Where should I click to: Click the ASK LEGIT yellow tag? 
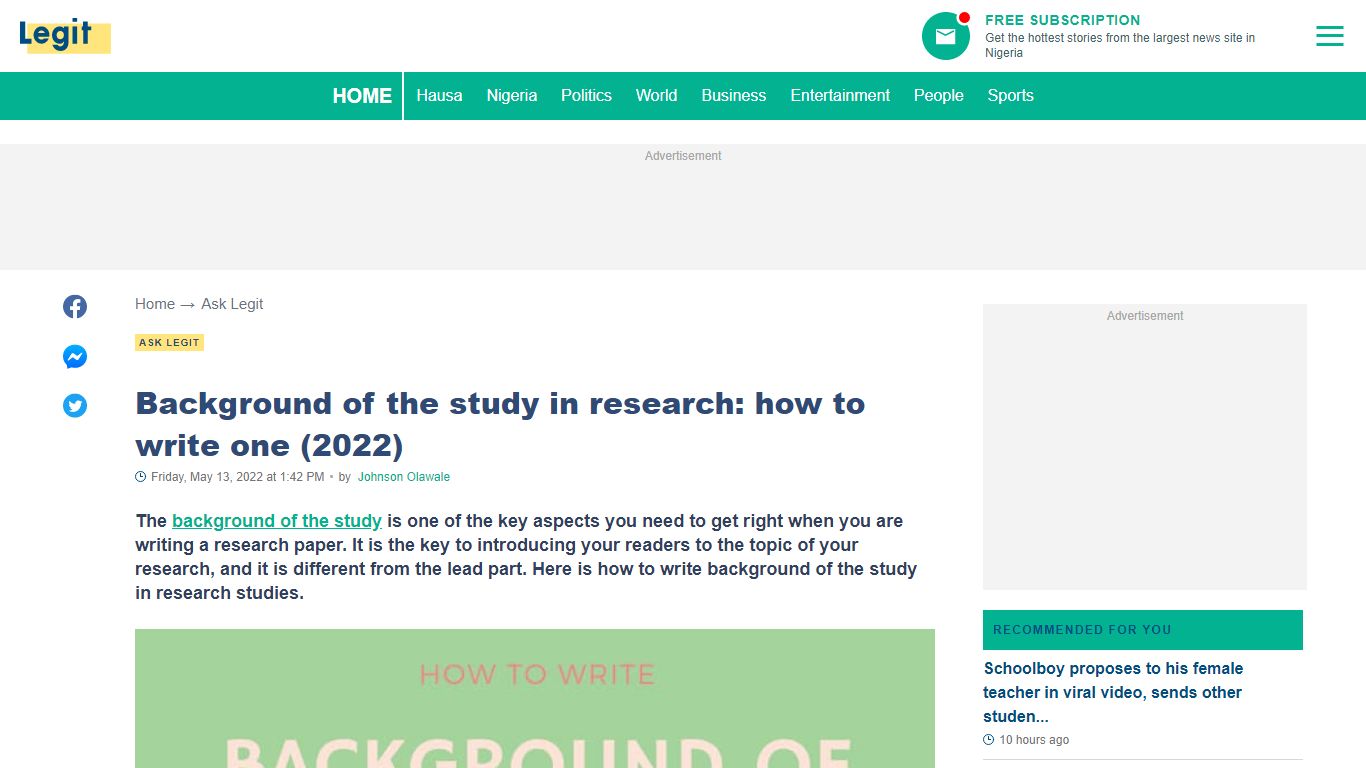click(169, 343)
